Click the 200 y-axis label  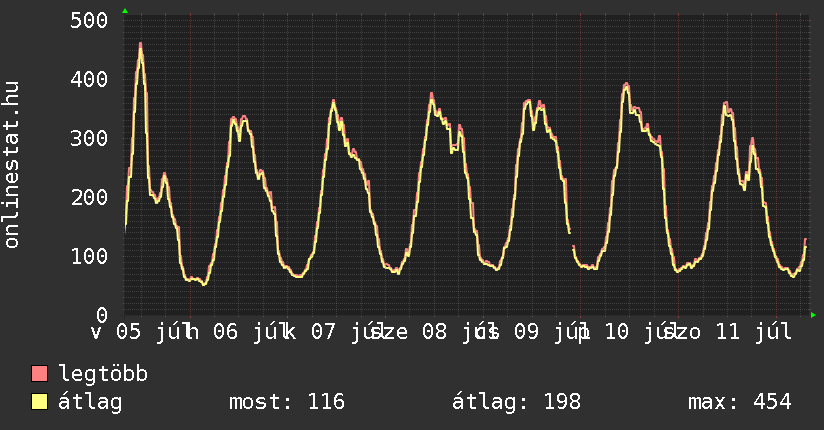[89, 197]
